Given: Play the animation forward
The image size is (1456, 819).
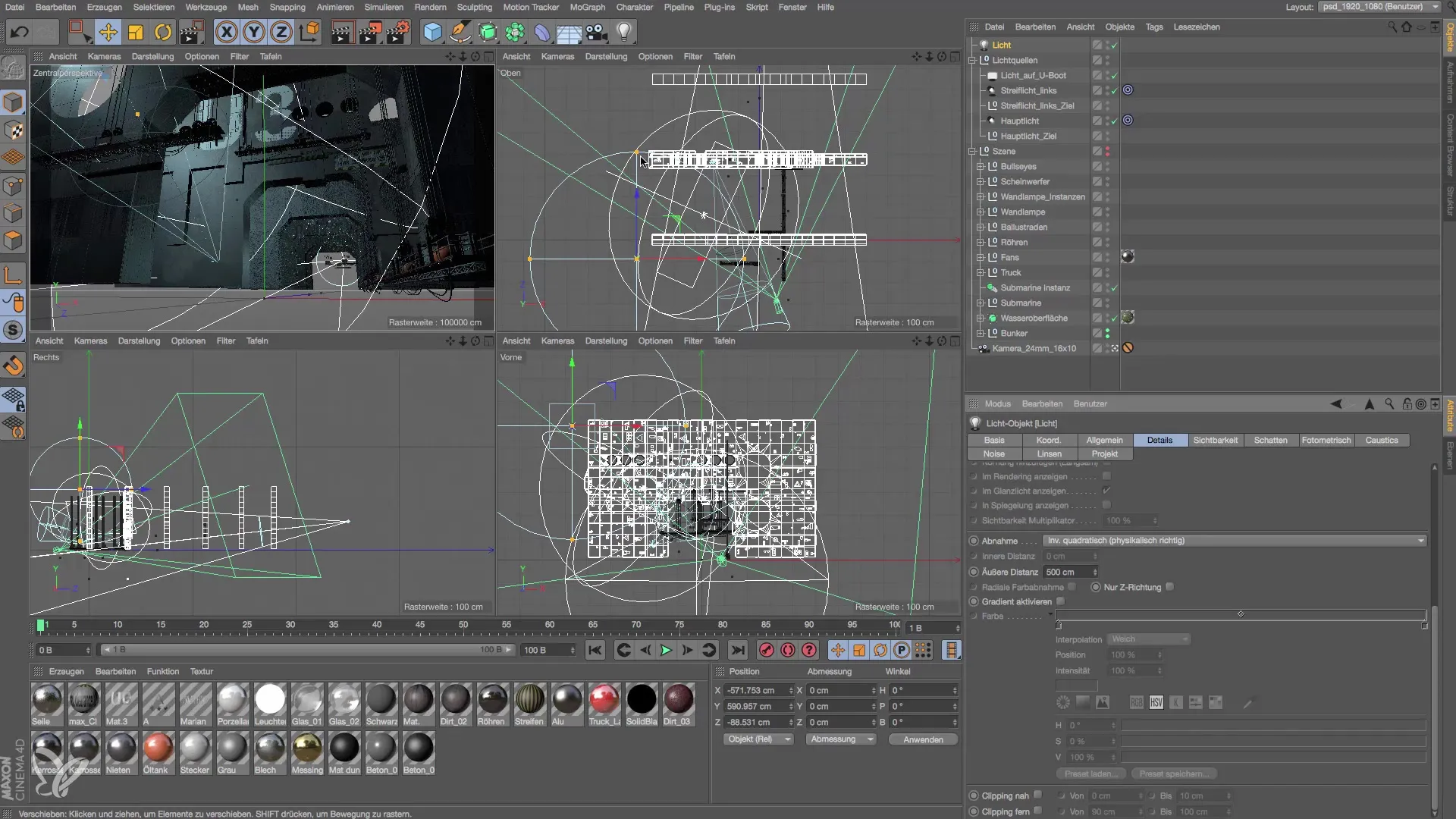Looking at the screenshot, I should (x=666, y=650).
